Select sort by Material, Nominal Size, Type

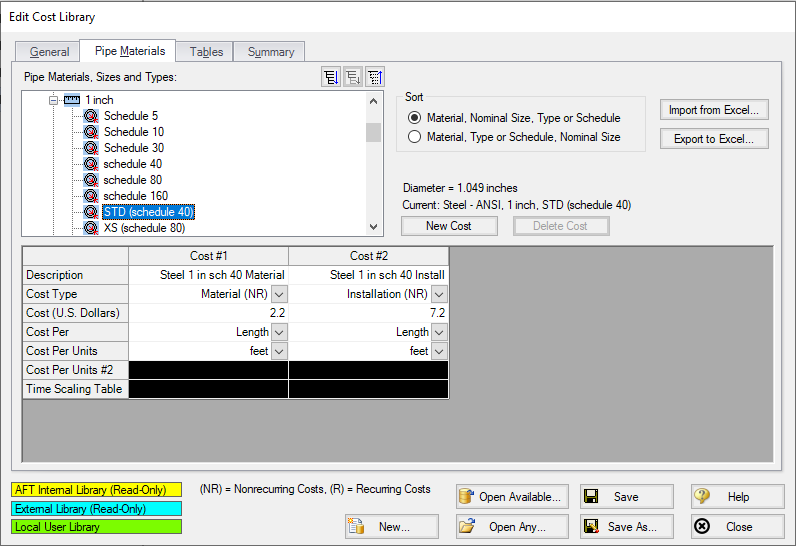point(415,118)
